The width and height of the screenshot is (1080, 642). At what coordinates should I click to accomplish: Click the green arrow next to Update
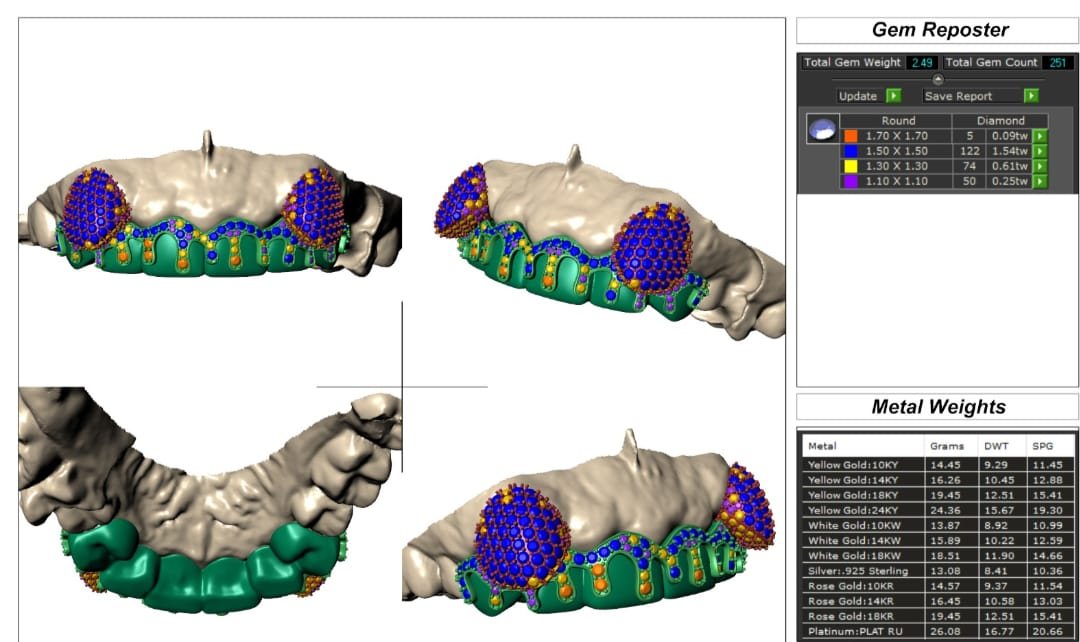(893, 96)
